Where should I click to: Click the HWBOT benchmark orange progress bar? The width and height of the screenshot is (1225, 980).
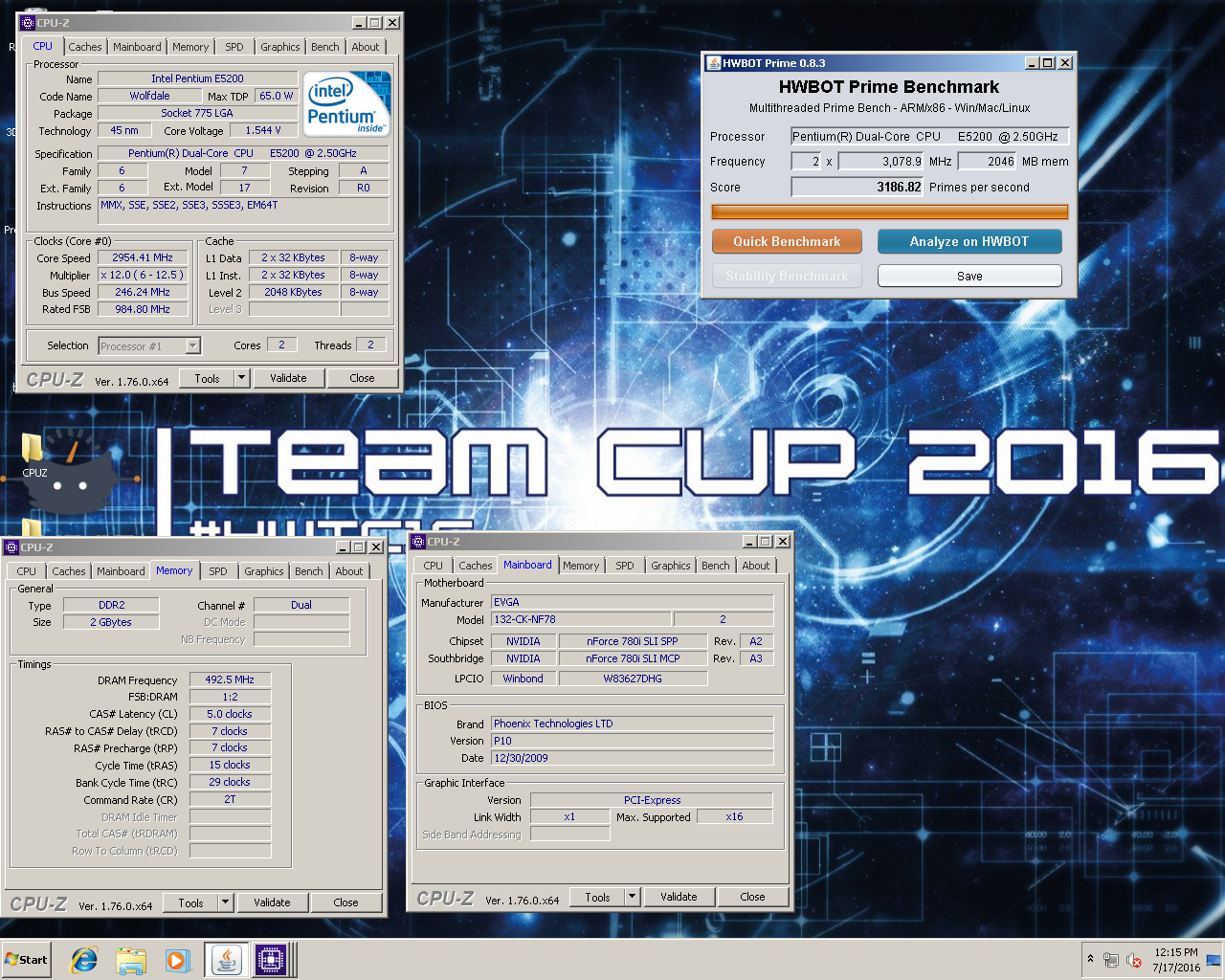click(889, 212)
